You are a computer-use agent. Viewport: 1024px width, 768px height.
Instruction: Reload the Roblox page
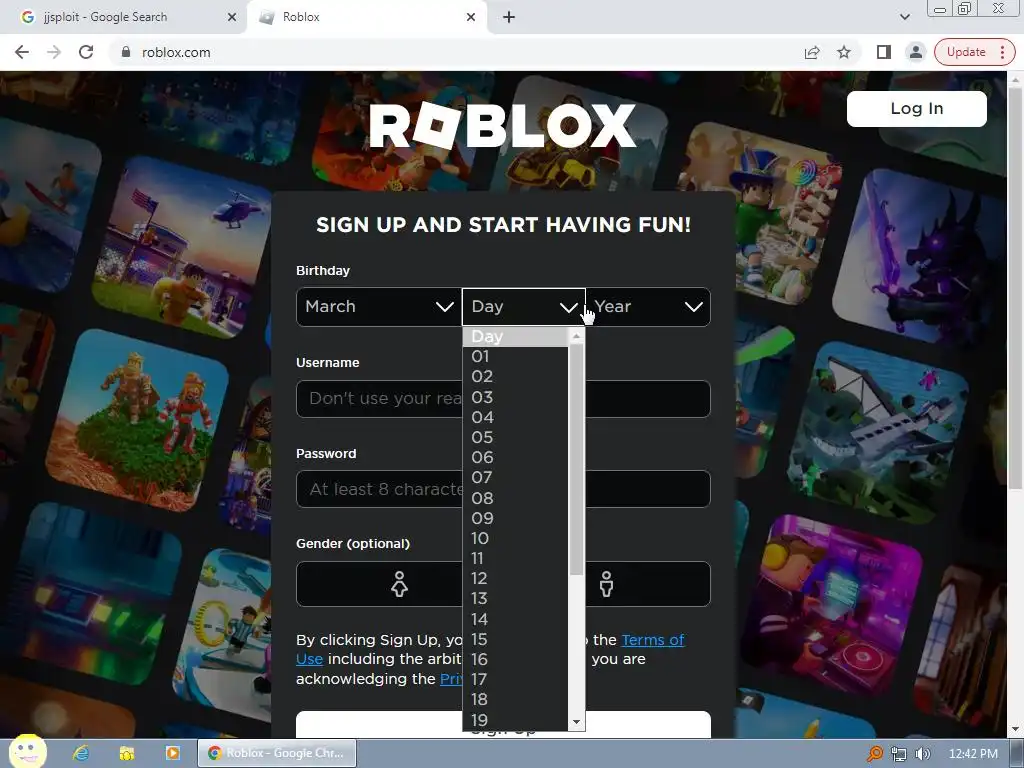86,52
